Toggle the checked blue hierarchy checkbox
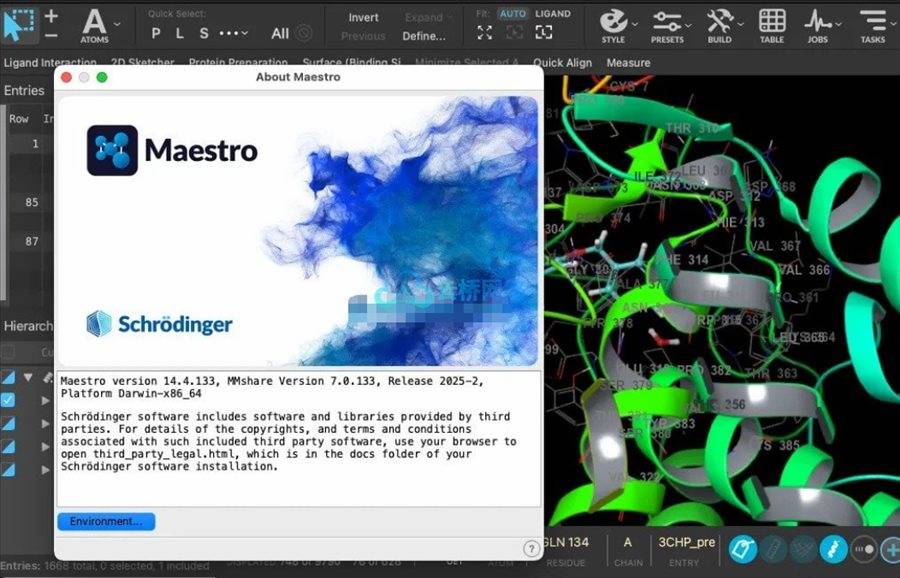The height and width of the screenshot is (578, 900). 7,400
